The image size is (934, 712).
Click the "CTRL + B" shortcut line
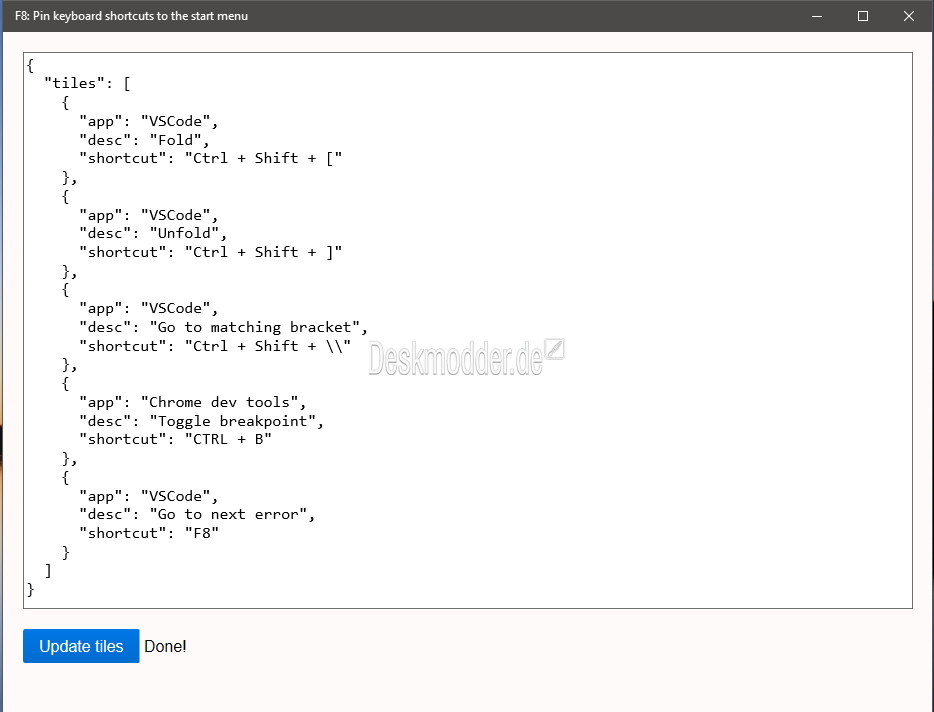coord(176,440)
